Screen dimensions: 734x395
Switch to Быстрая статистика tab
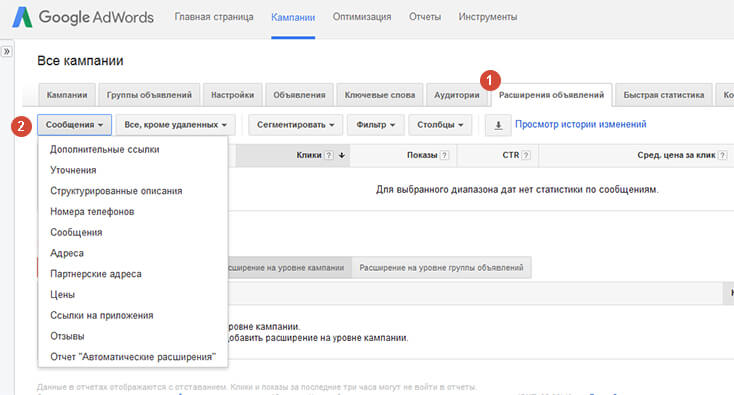[x=664, y=95]
